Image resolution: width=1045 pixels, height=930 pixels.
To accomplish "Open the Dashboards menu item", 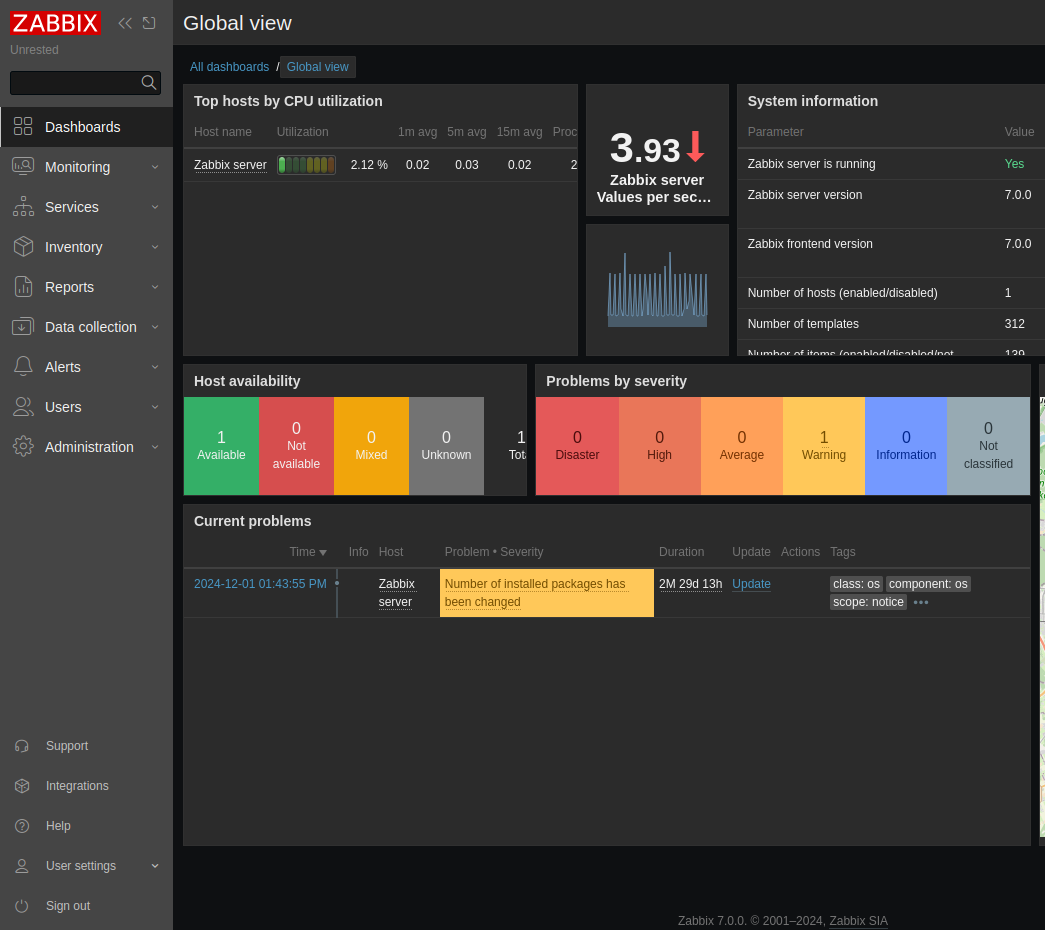I will pos(82,127).
